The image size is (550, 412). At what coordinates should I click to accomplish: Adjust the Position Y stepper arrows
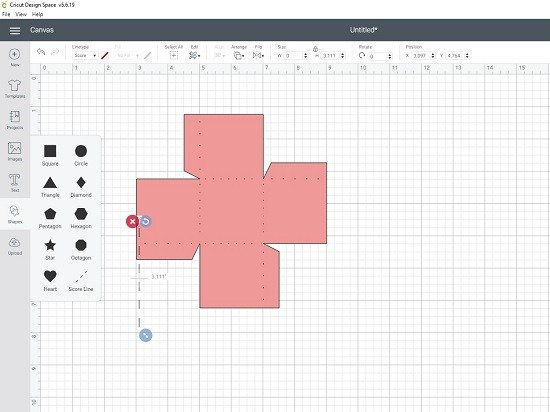pos(467,55)
